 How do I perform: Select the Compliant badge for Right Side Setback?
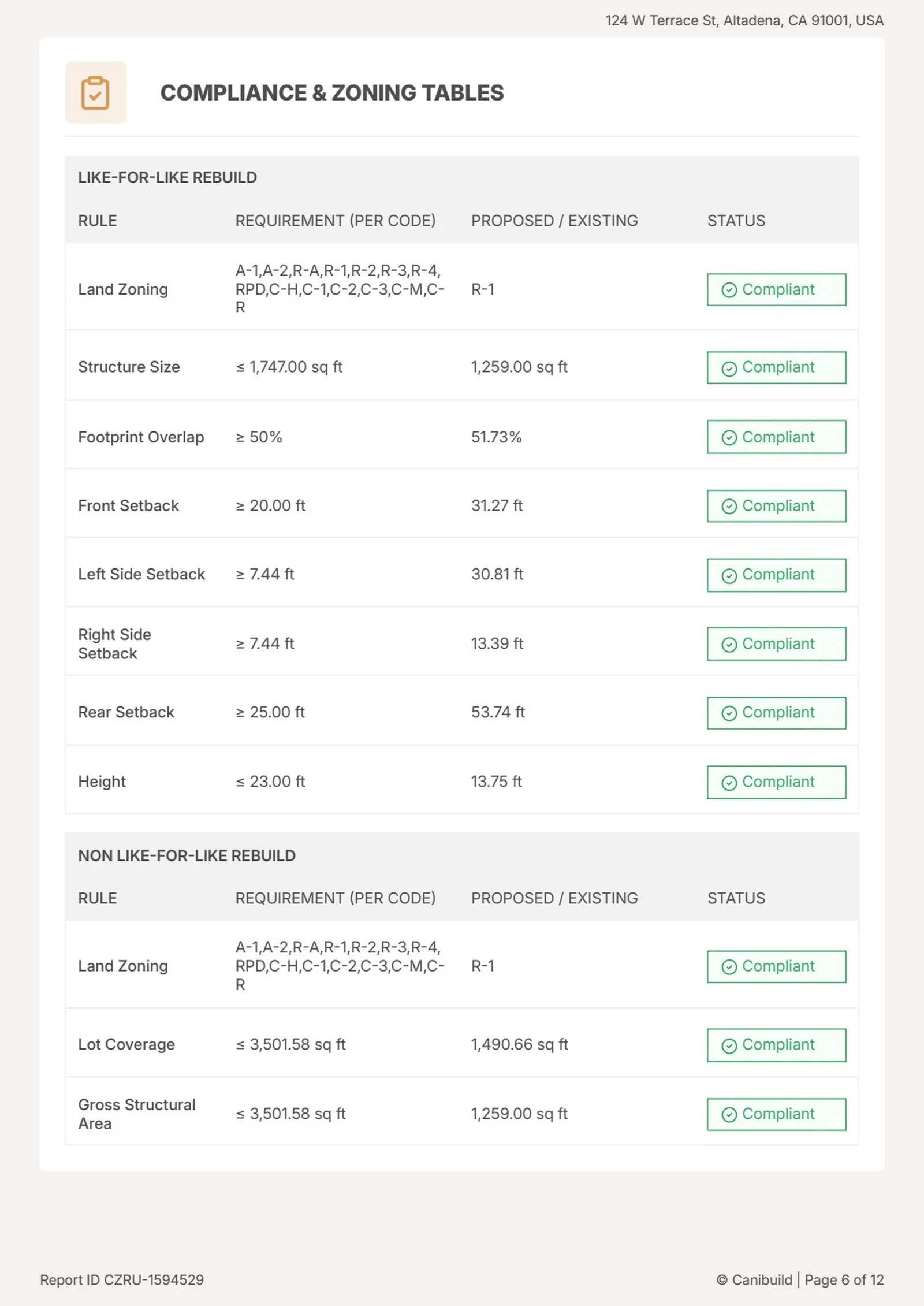(x=776, y=643)
